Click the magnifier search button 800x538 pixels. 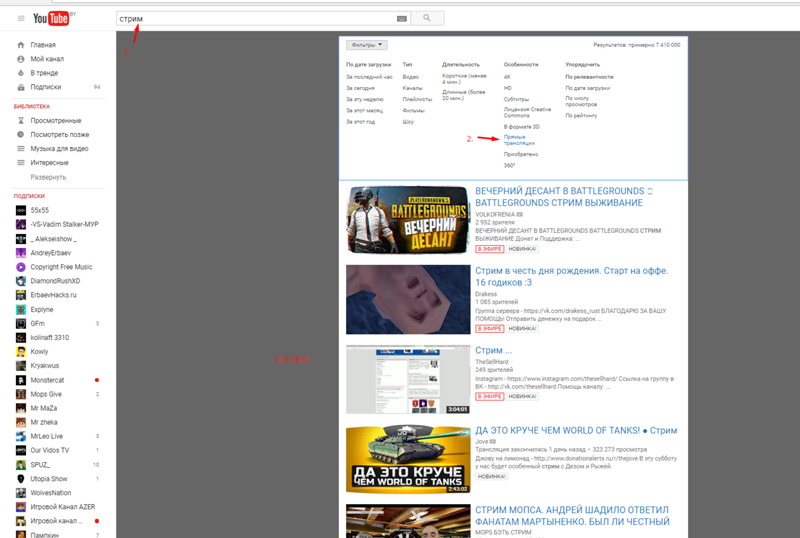[427, 18]
